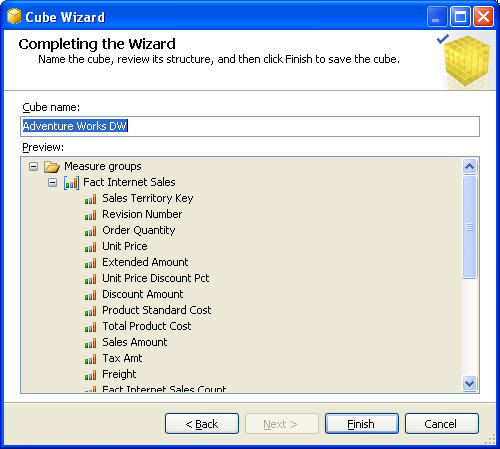Click the preview vertical scrollbar thumb
500x449 pixels.
coord(470,227)
